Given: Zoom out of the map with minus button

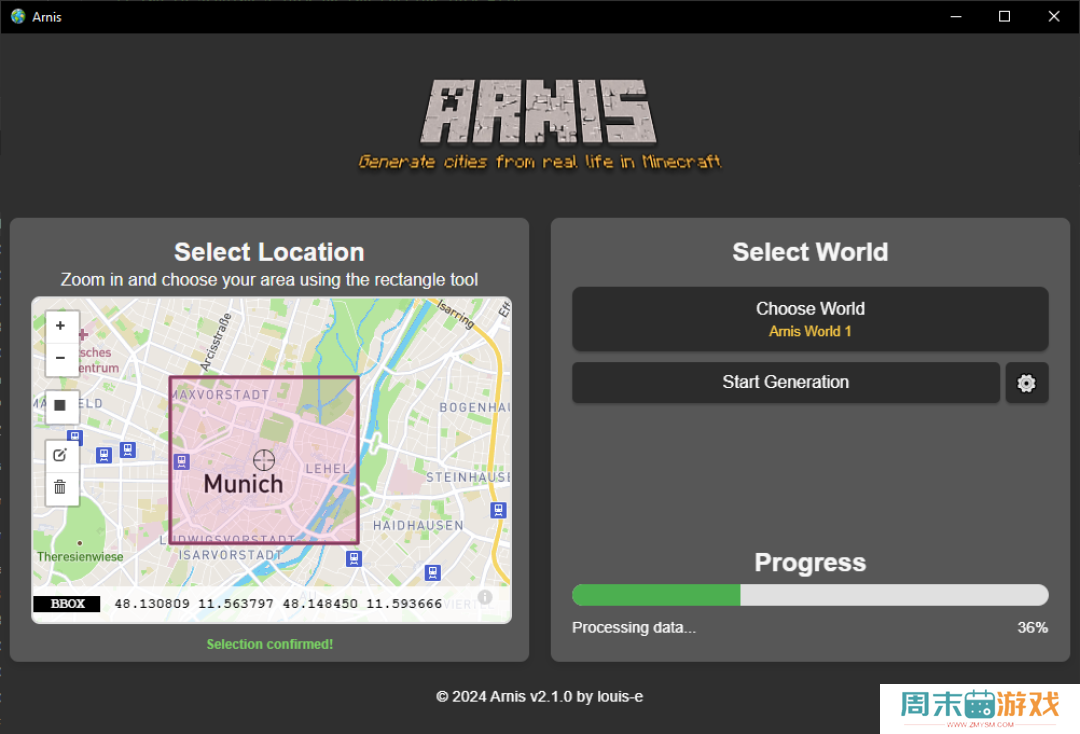Looking at the screenshot, I should [60, 358].
